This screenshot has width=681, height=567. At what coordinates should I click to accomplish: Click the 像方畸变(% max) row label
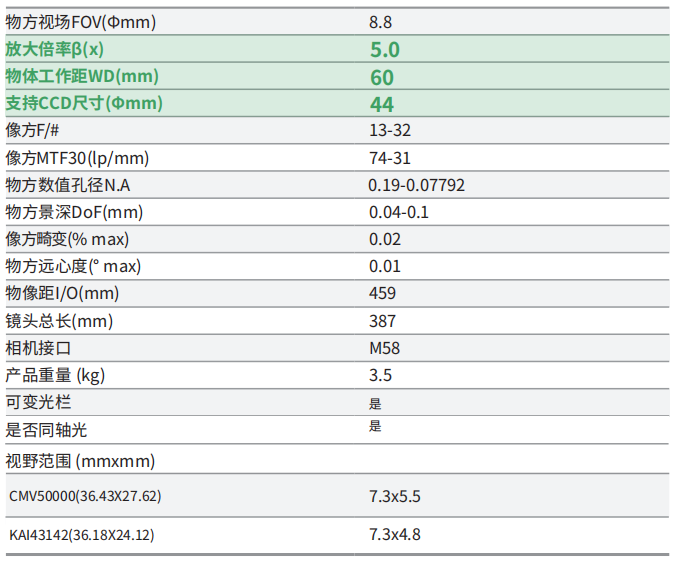68,239
